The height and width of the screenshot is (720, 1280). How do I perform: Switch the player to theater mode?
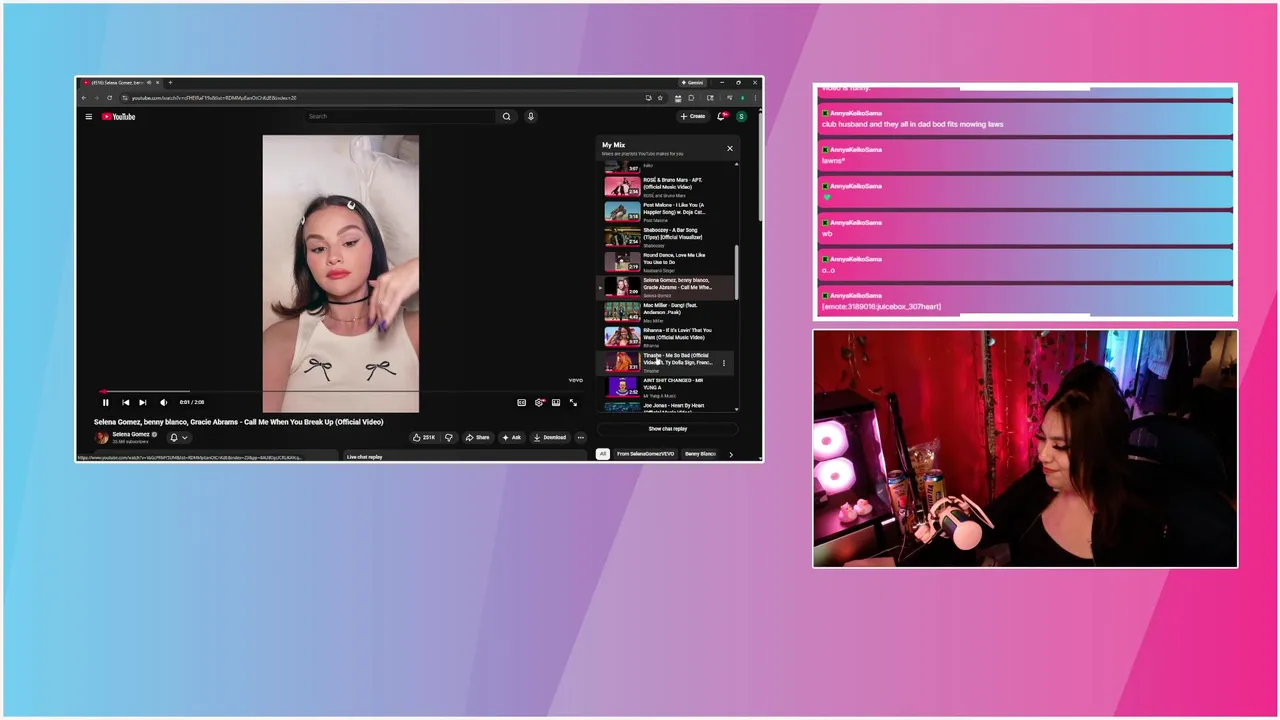tap(556, 402)
